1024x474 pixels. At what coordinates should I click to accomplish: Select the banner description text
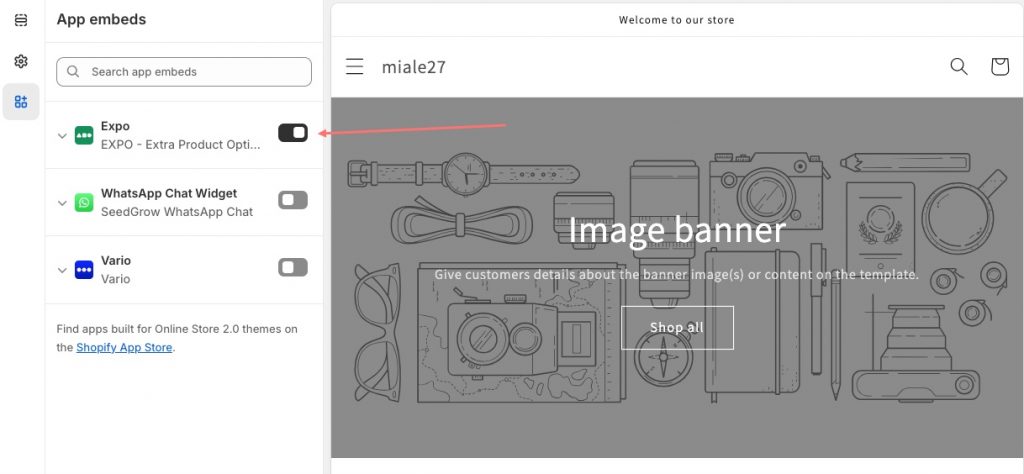click(677, 275)
